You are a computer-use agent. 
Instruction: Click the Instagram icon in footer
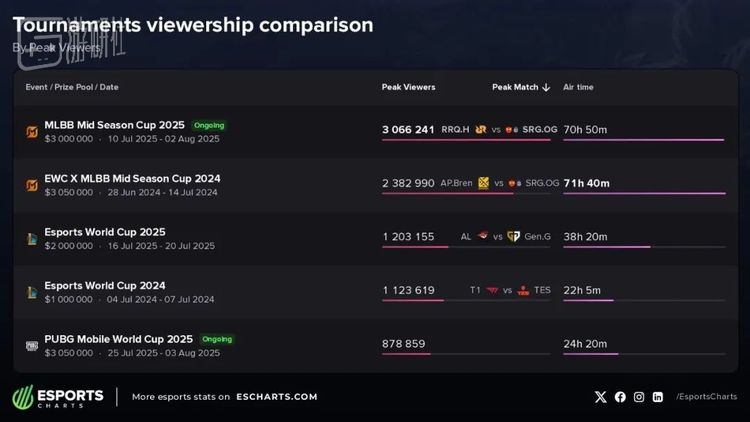pyautogui.click(x=639, y=397)
